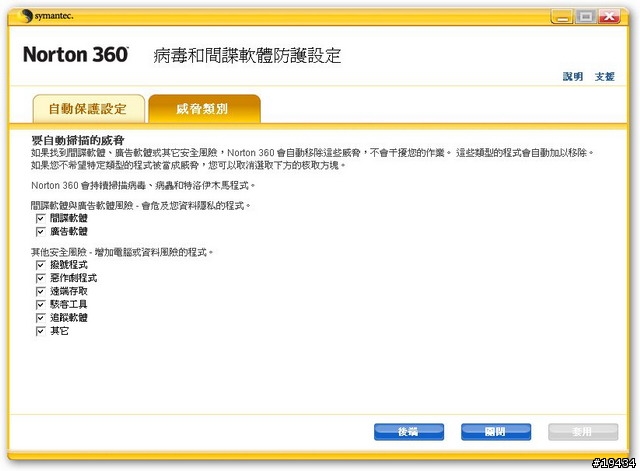Viewport: 640px width, 471px height.
Task: Disable the 惡作劇程式 checkbox
Action: click(40, 278)
